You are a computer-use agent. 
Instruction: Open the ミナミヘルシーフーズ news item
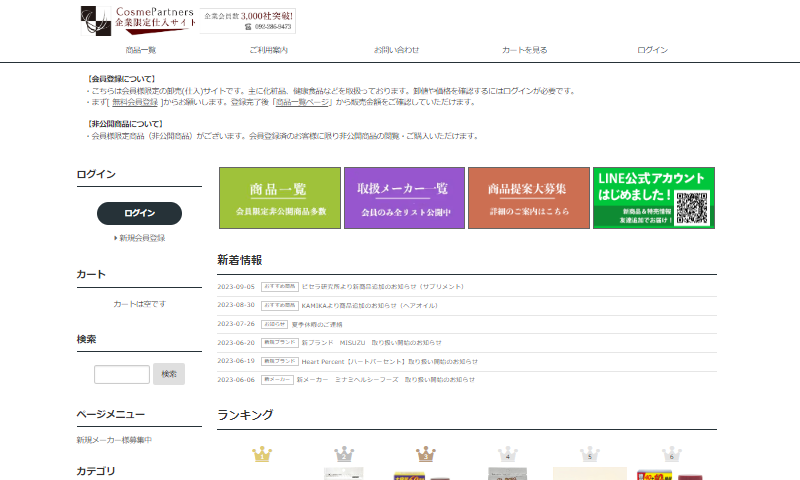pos(386,380)
